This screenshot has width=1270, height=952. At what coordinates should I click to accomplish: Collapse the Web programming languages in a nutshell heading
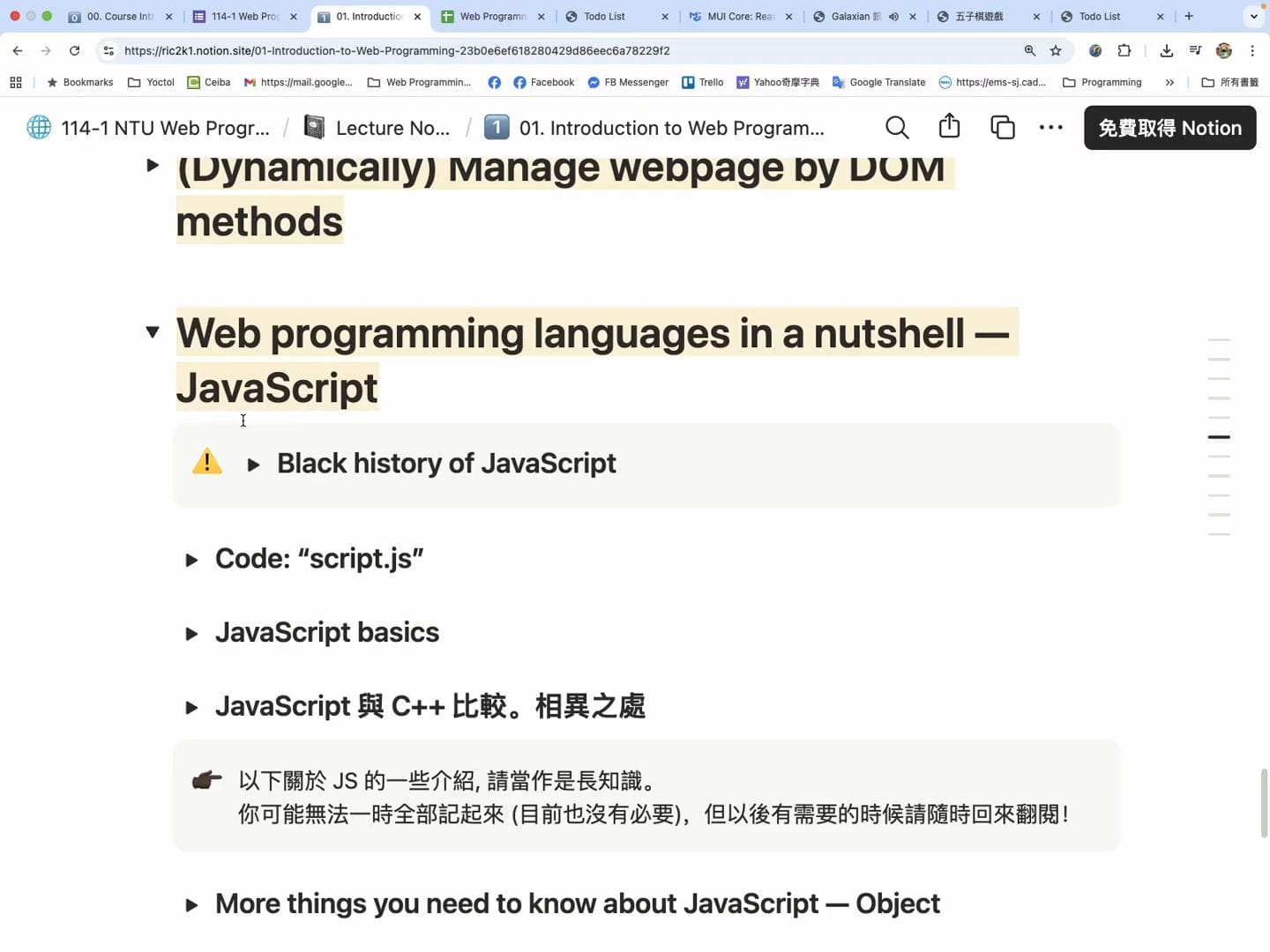tap(153, 332)
